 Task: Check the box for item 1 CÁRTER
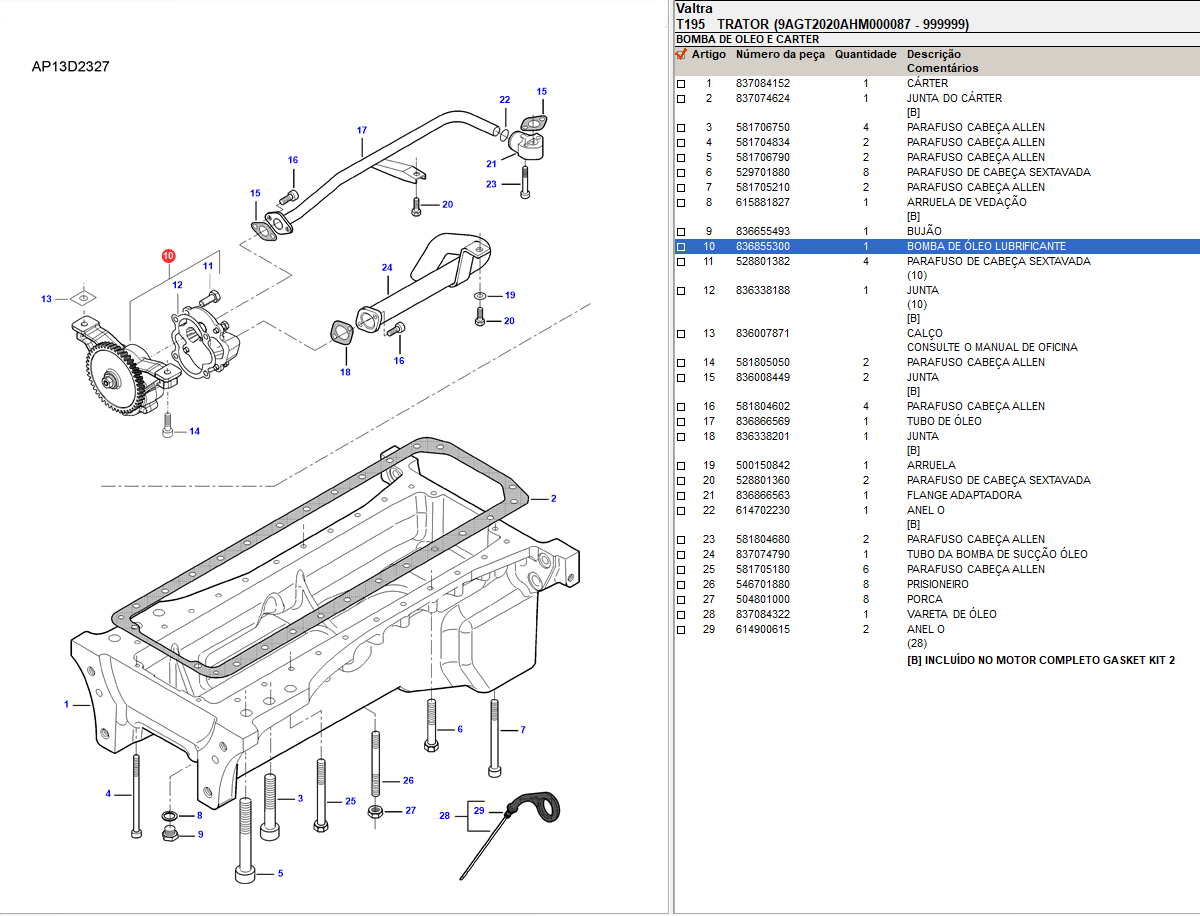tap(681, 84)
